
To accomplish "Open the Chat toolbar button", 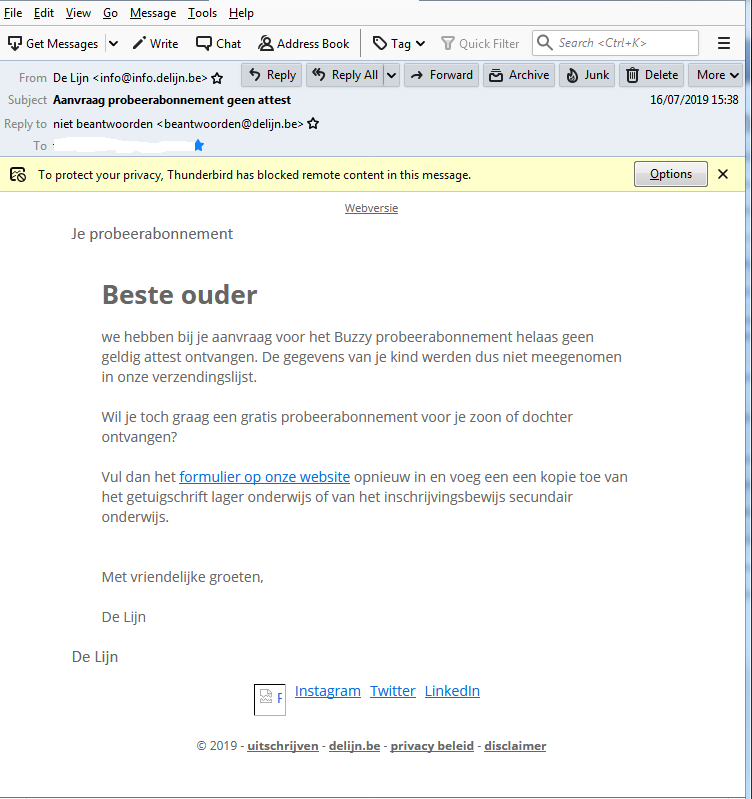I will point(219,44).
